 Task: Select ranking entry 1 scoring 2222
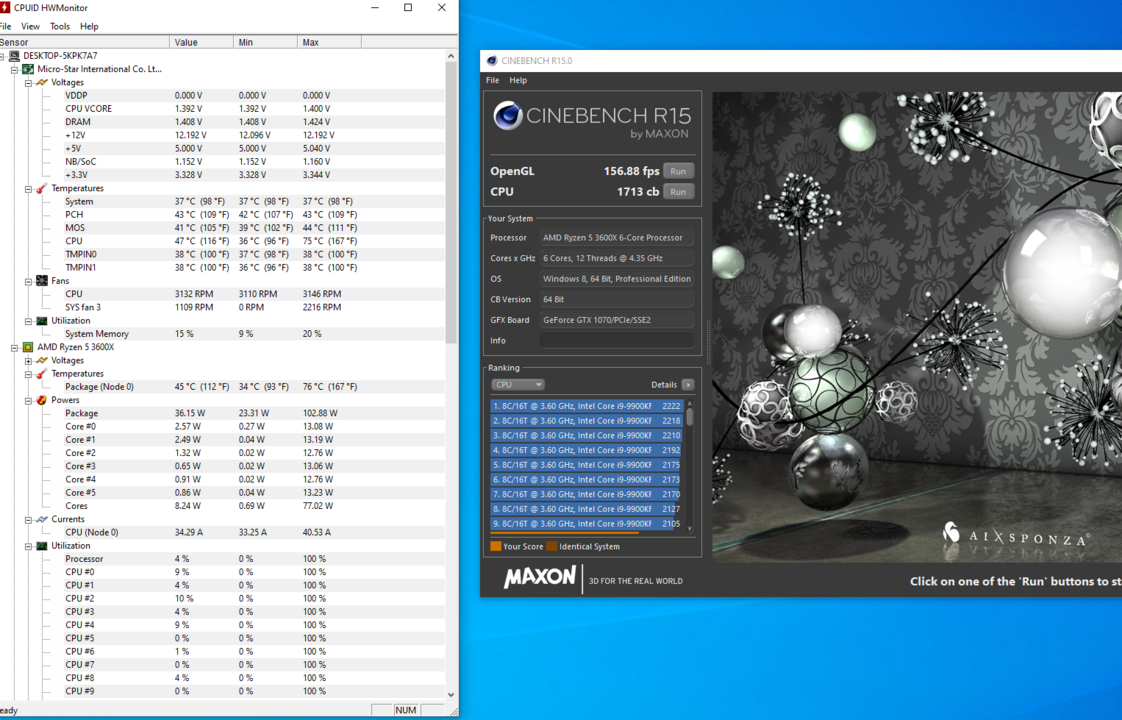[587, 406]
